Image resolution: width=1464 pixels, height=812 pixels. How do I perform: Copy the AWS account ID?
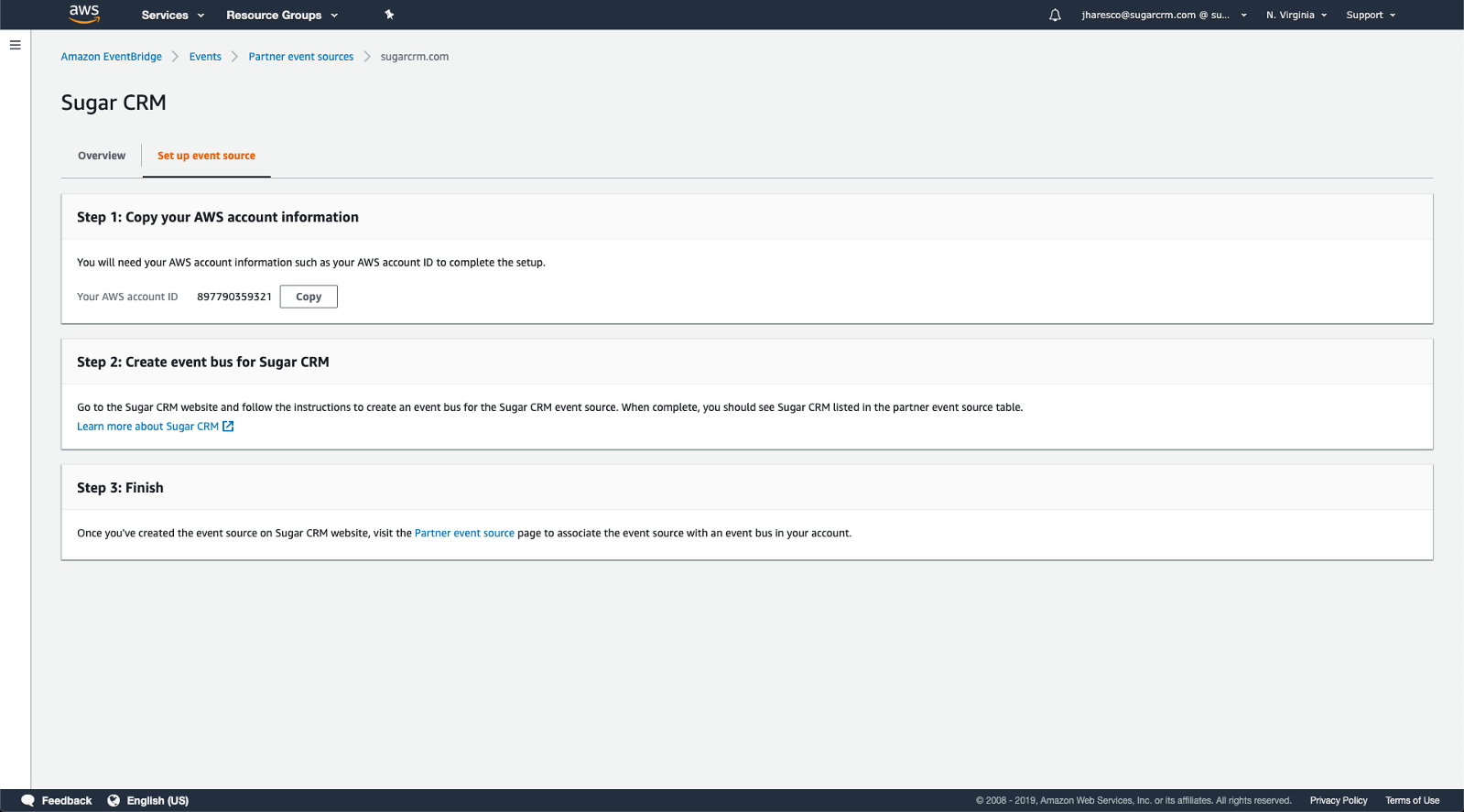pos(309,297)
